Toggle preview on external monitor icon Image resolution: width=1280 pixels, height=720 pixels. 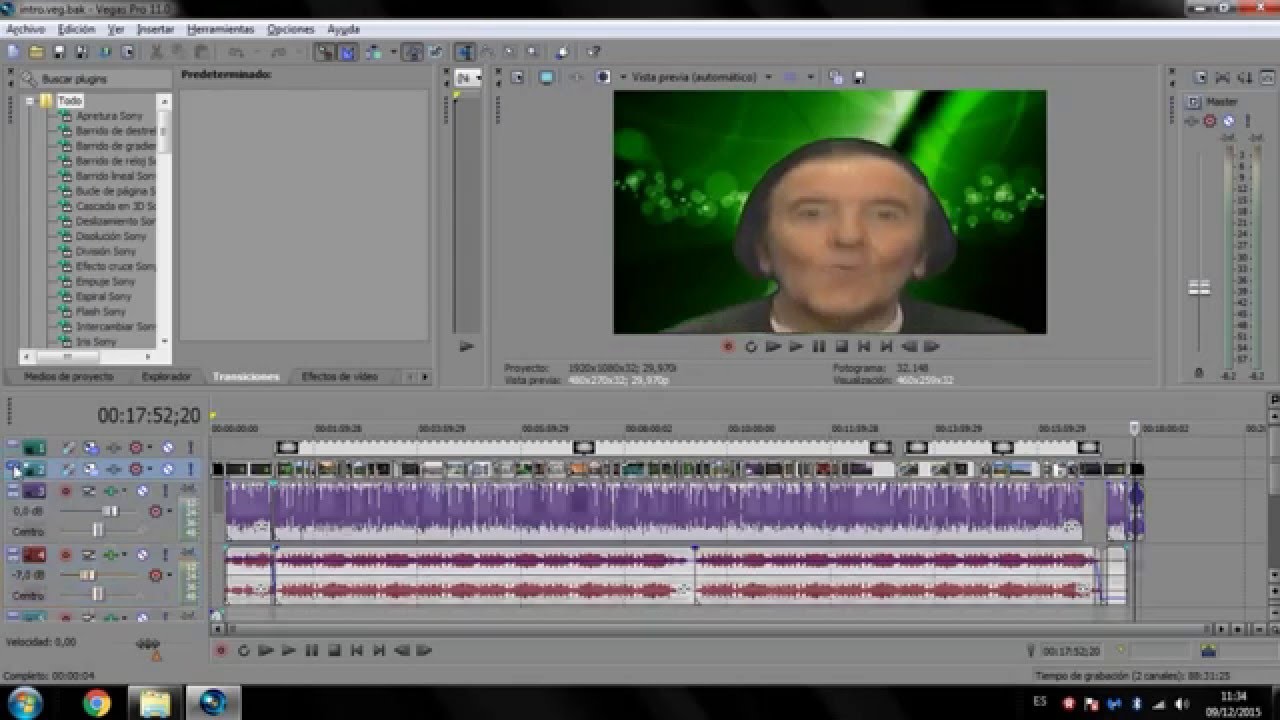pyautogui.click(x=547, y=77)
